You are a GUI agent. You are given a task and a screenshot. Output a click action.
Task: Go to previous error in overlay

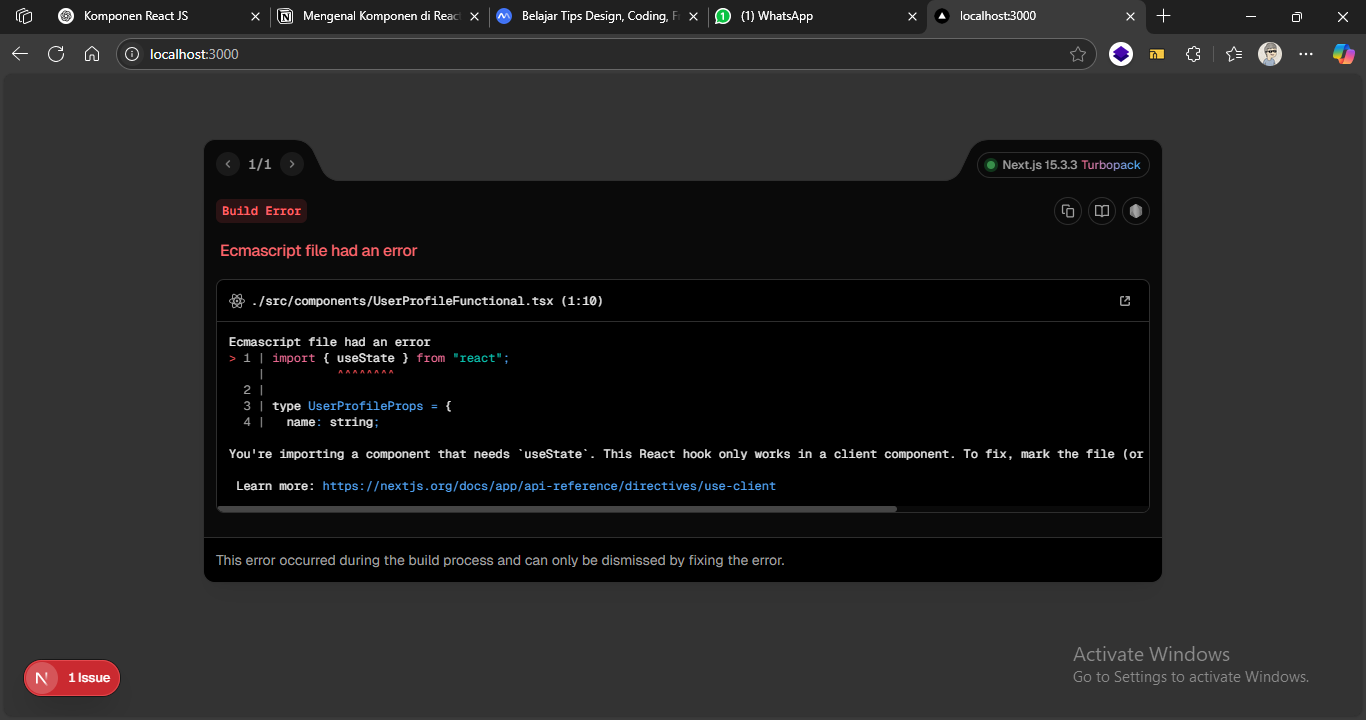(228, 164)
